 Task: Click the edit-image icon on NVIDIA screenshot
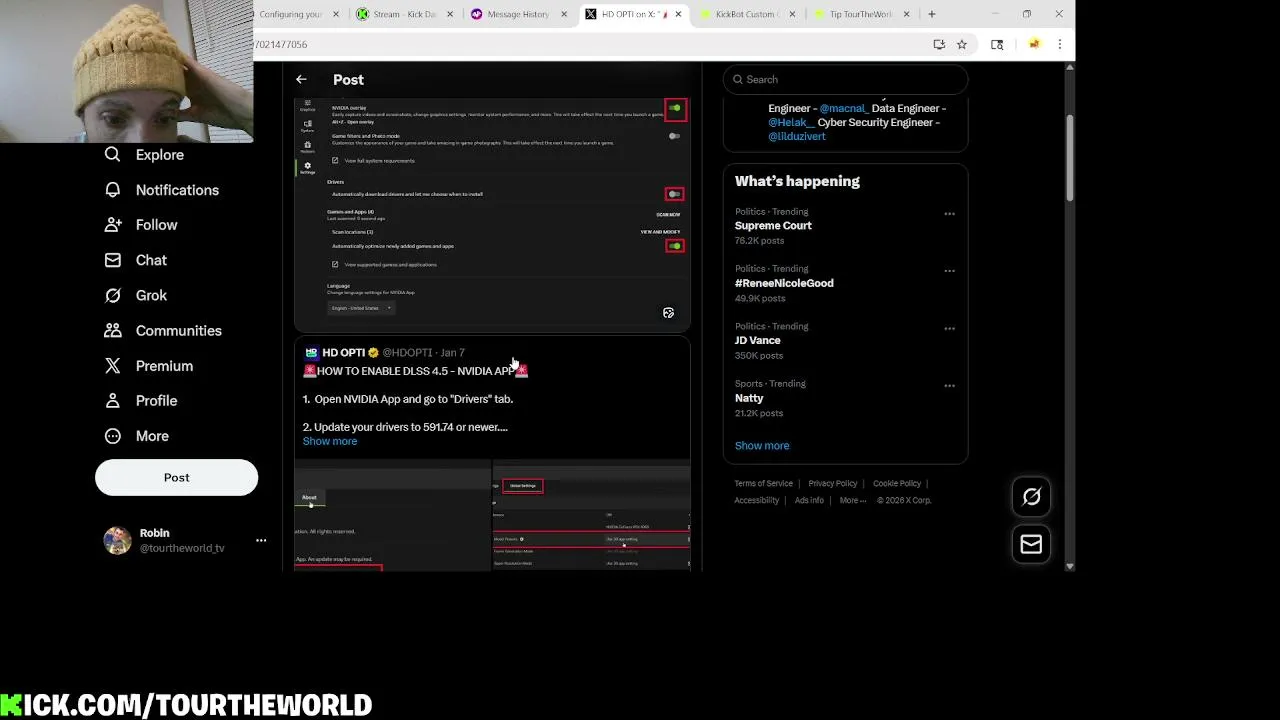pos(668,313)
